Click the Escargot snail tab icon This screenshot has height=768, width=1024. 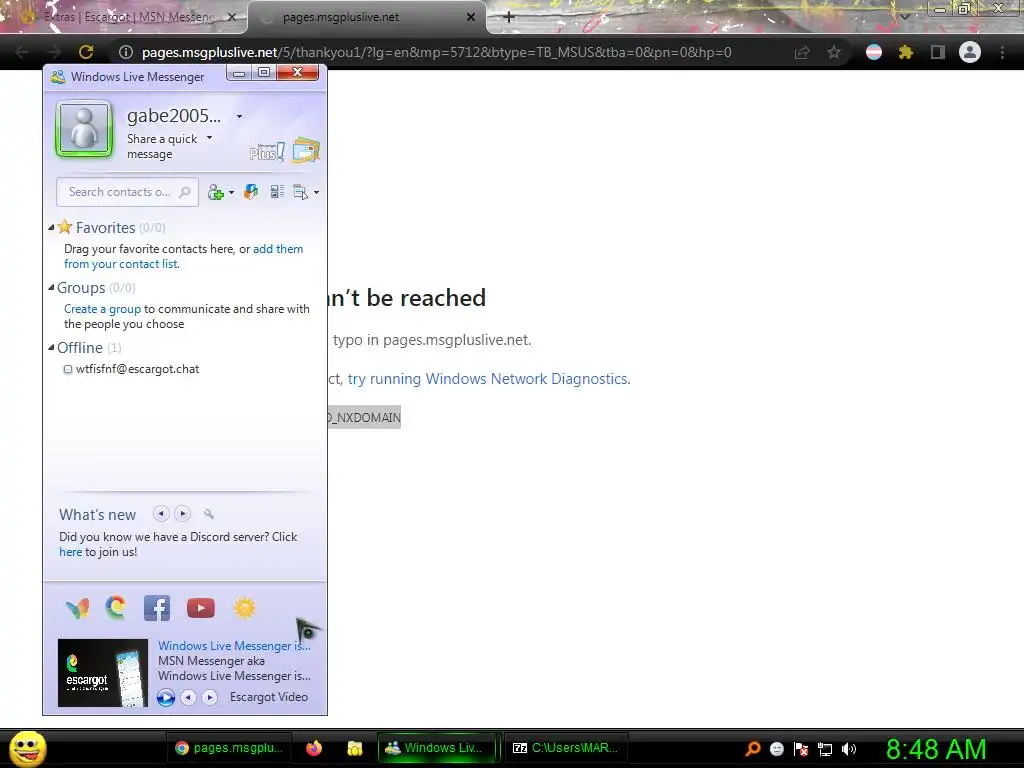click(x=116, y=608)
